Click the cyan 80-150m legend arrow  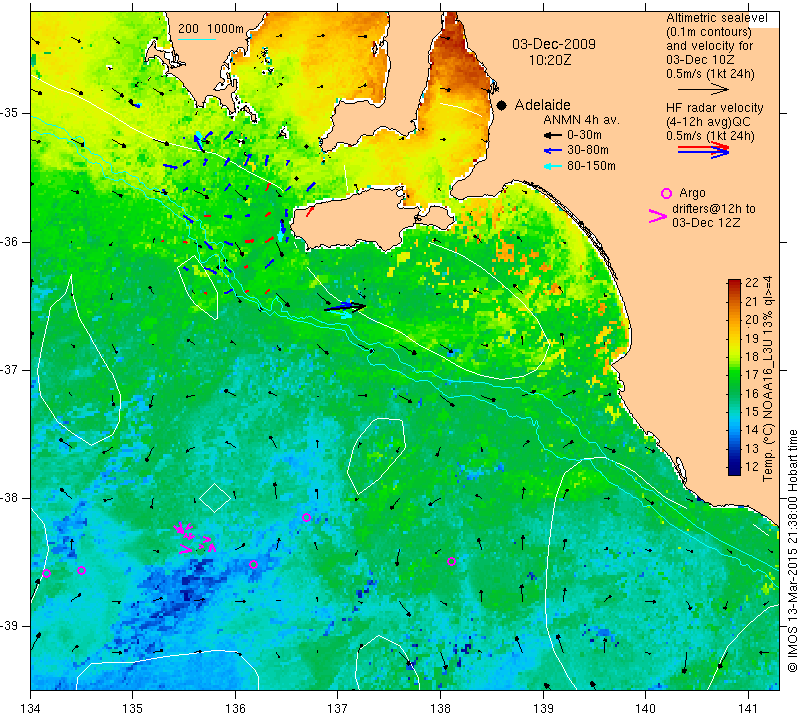553,166
